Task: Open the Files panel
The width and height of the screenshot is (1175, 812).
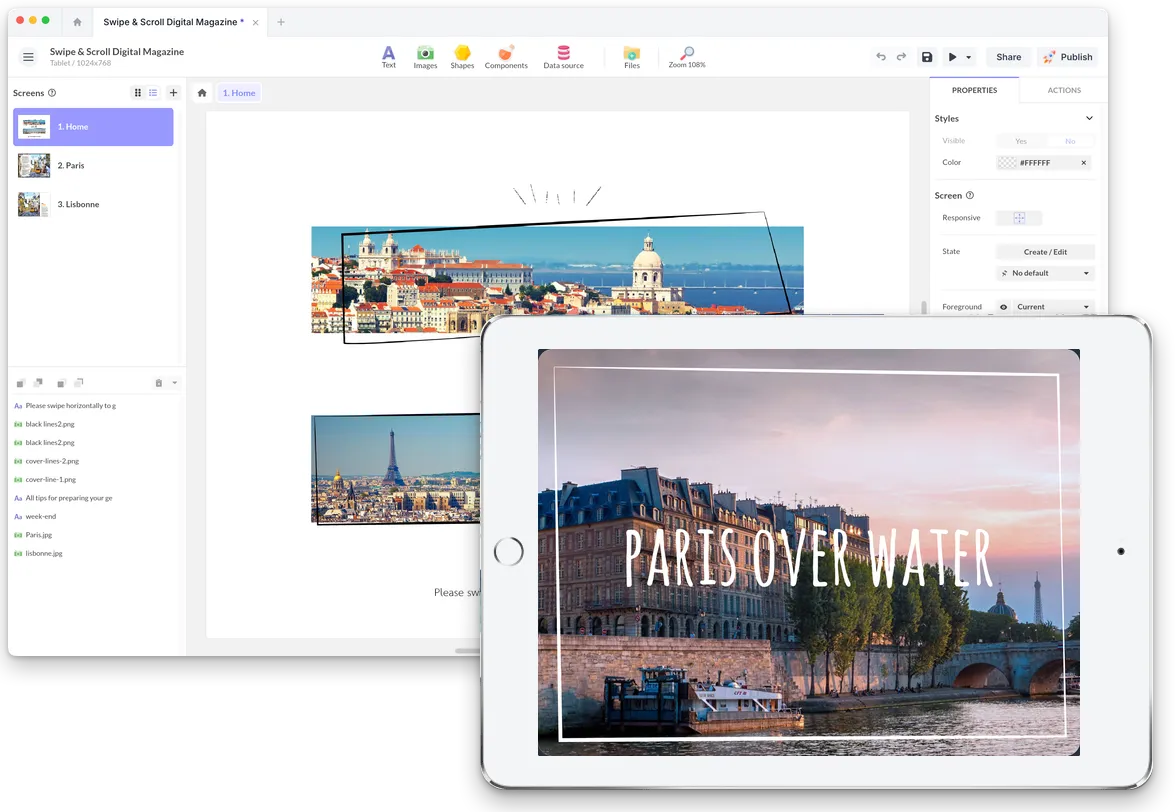Action: pos(632,57)
